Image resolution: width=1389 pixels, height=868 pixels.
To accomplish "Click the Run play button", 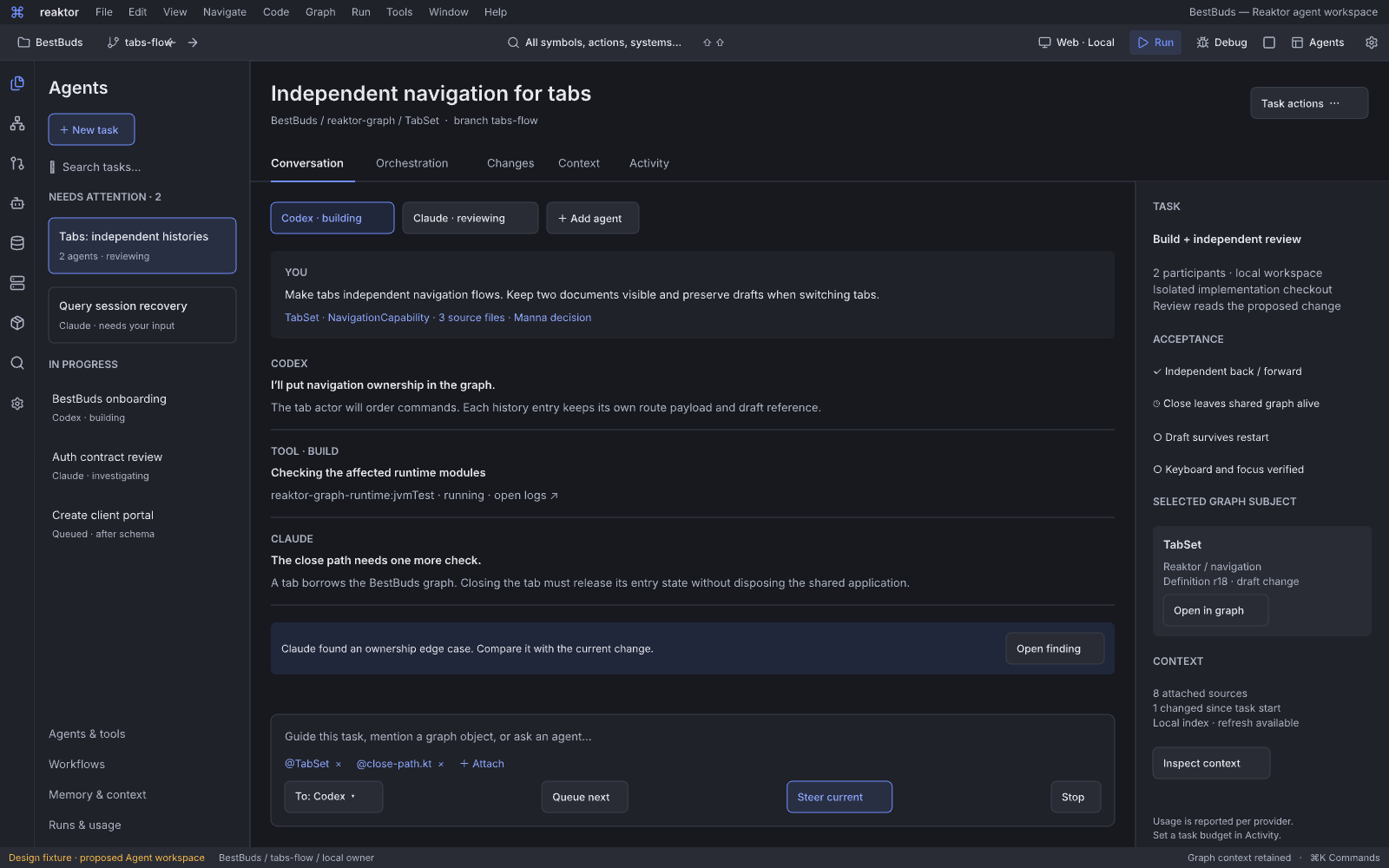I will coord(1155,43).
